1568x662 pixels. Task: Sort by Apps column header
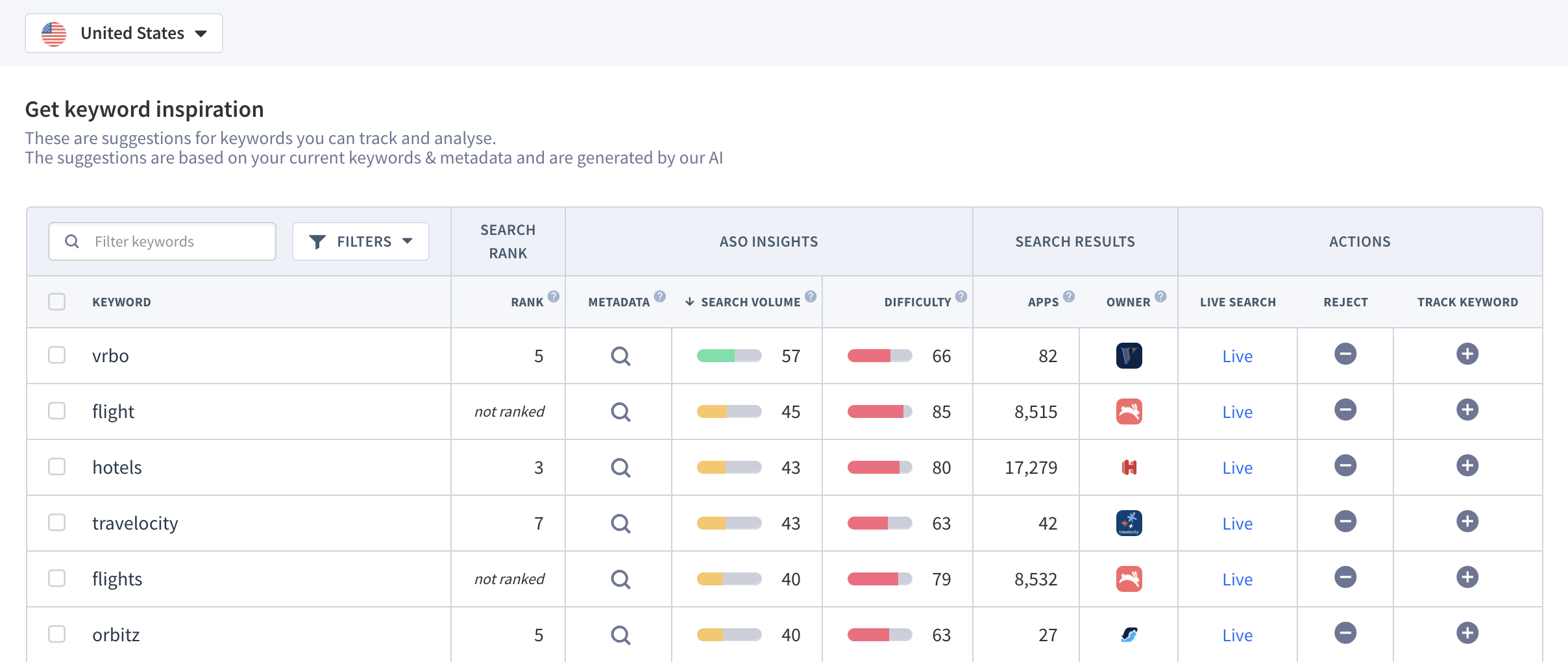point(1043,302)
